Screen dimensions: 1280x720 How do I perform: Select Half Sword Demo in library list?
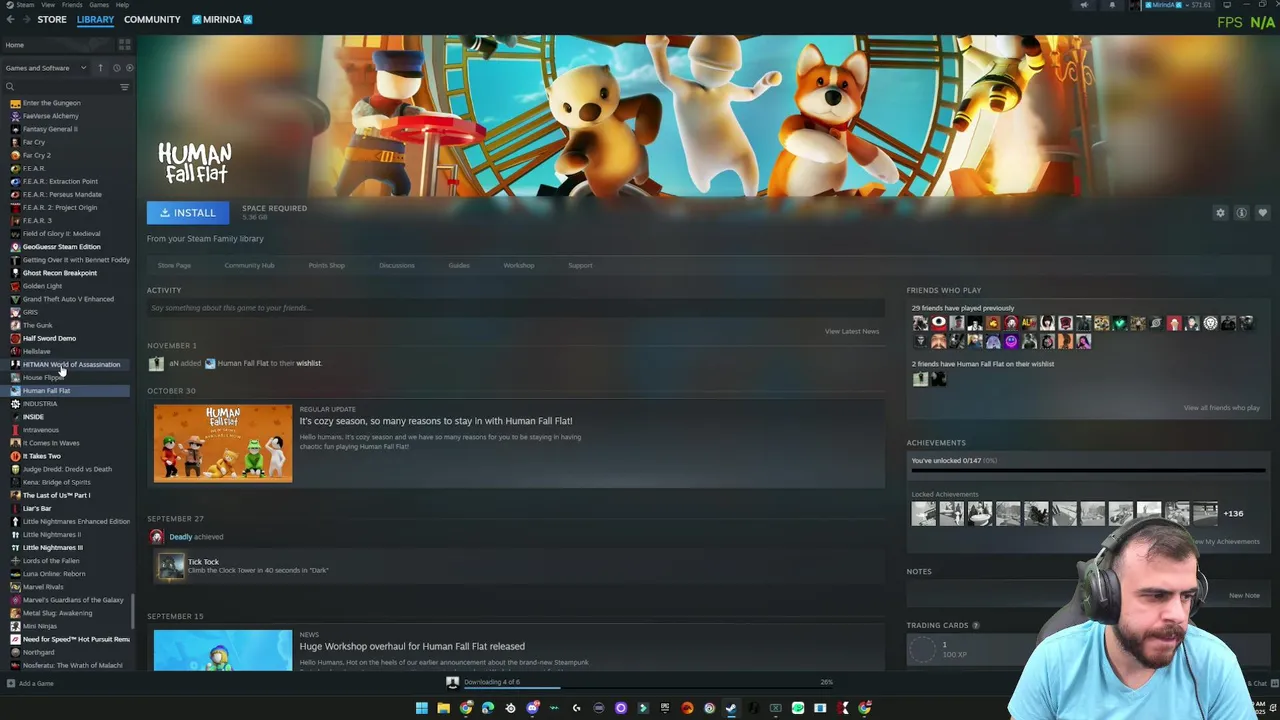click(49, 338)
